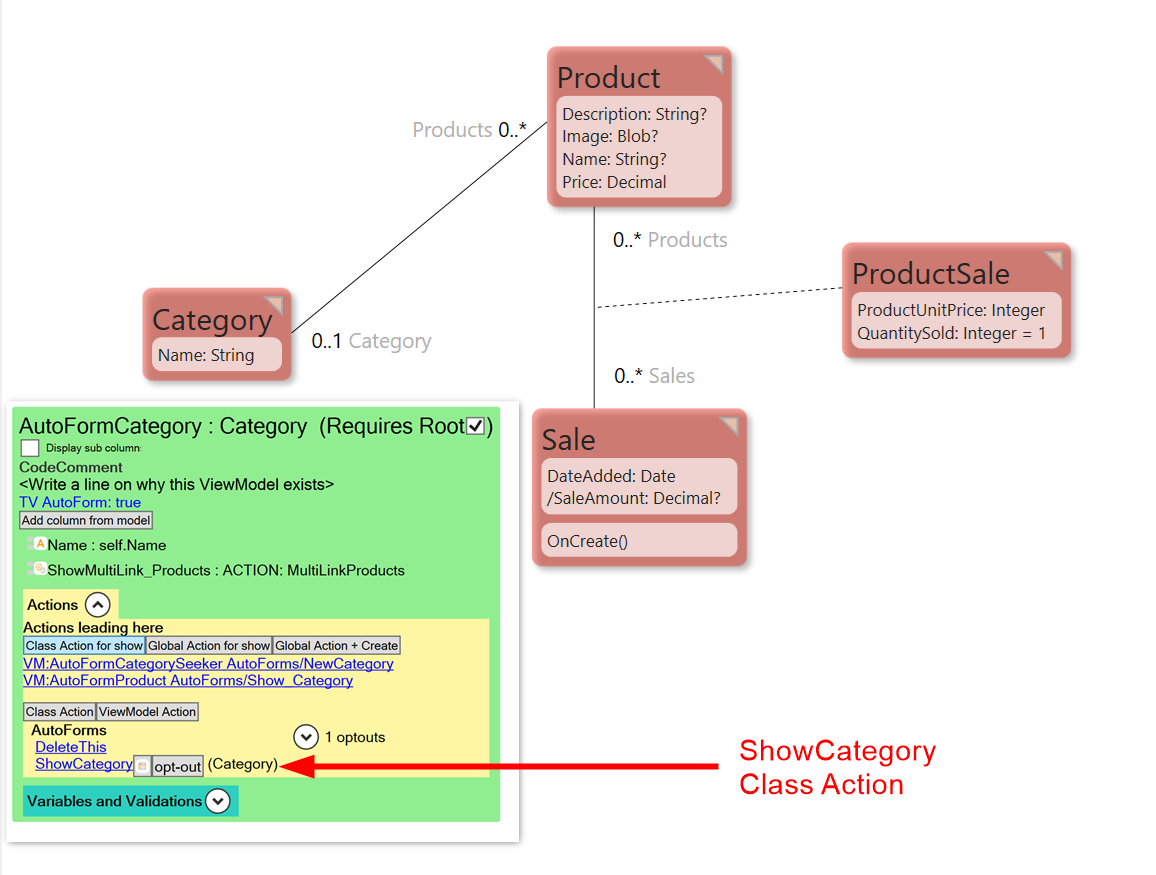Click the ProductSale class corner fold icon

click(1053, 261)
